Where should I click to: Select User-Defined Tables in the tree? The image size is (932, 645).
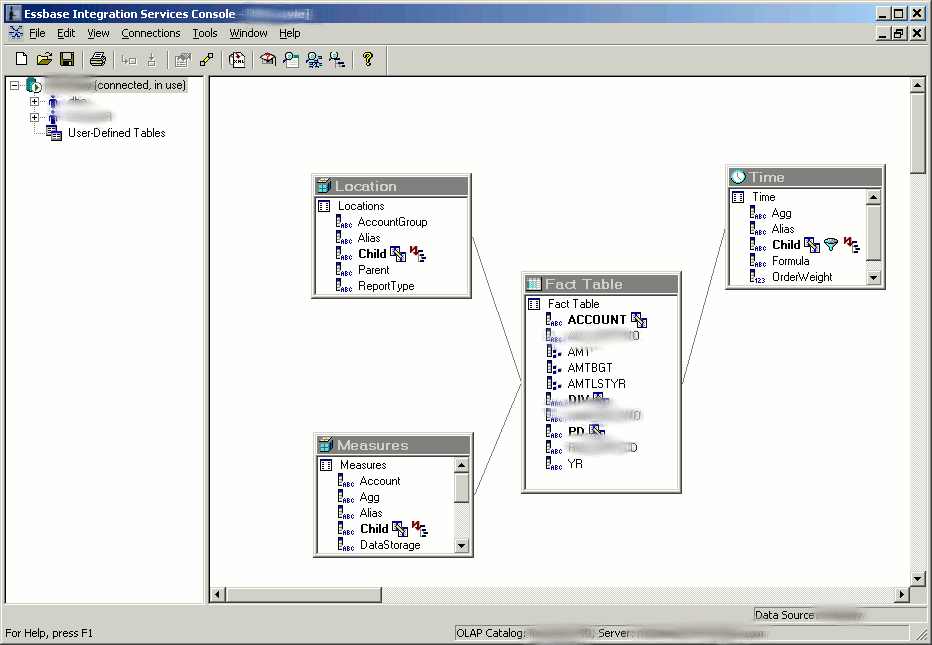116,133
